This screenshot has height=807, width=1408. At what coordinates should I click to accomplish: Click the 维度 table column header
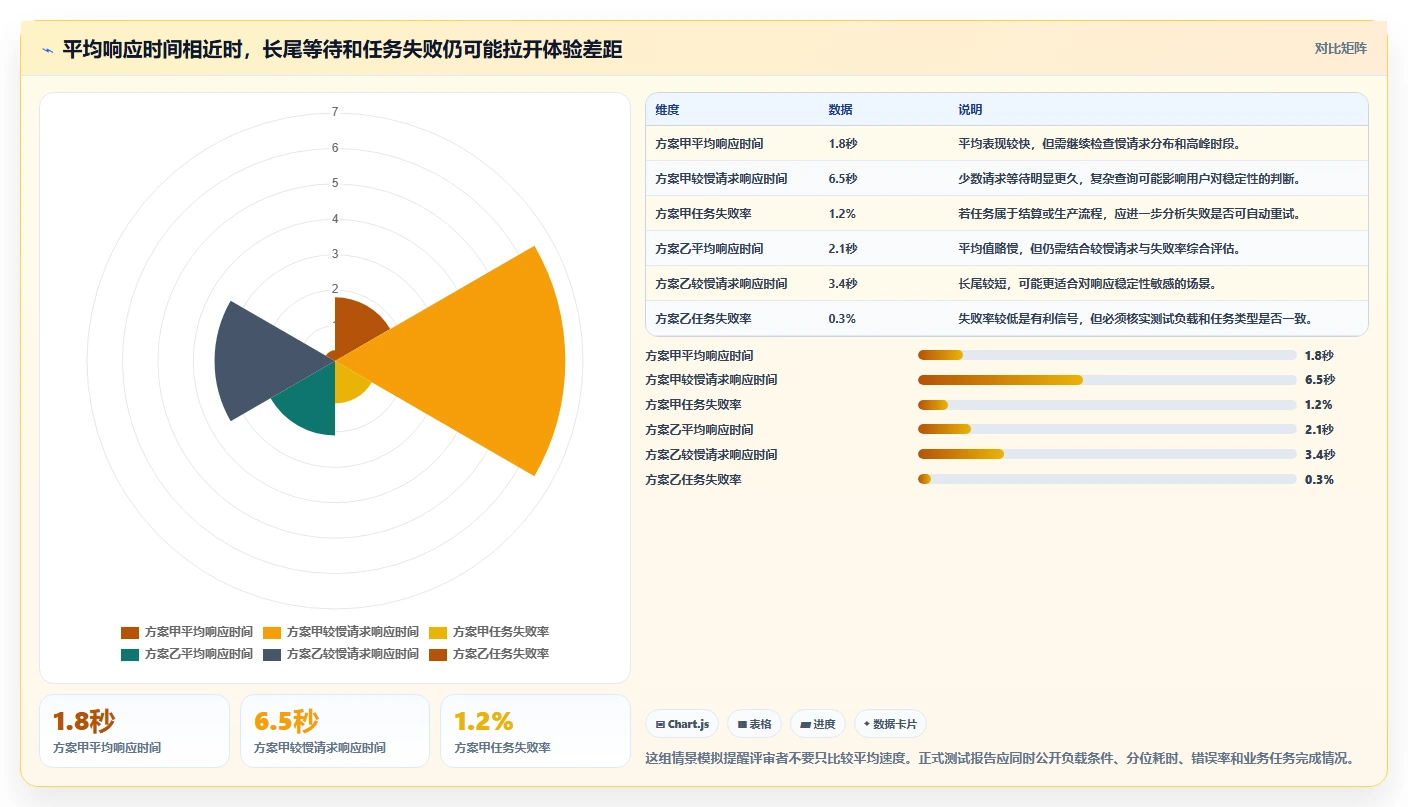click(x=667, y=110)
